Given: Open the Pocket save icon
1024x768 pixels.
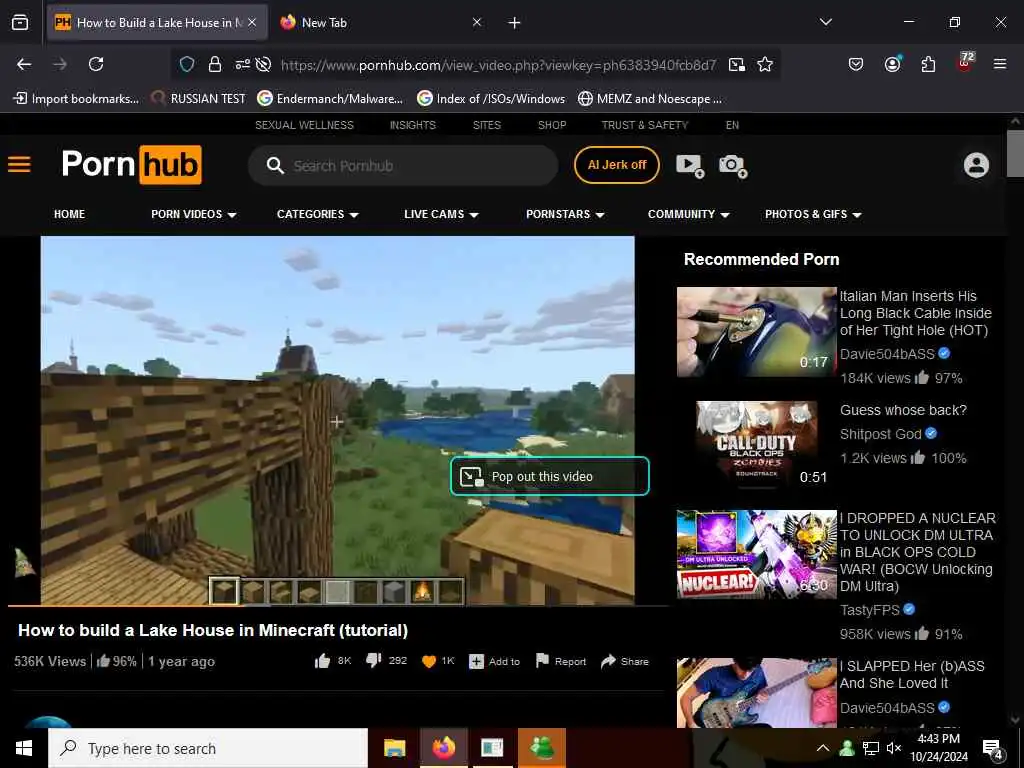Looking at the screenshot, I should (856, 64).
